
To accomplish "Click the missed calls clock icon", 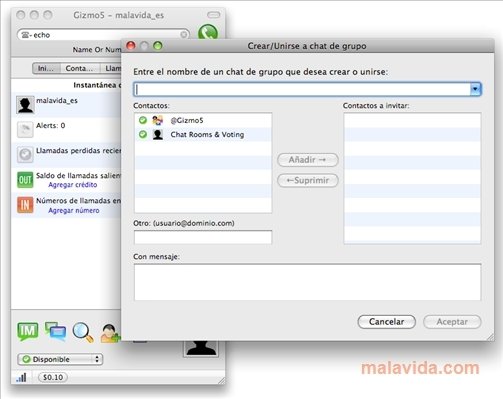I will (25, 155).
